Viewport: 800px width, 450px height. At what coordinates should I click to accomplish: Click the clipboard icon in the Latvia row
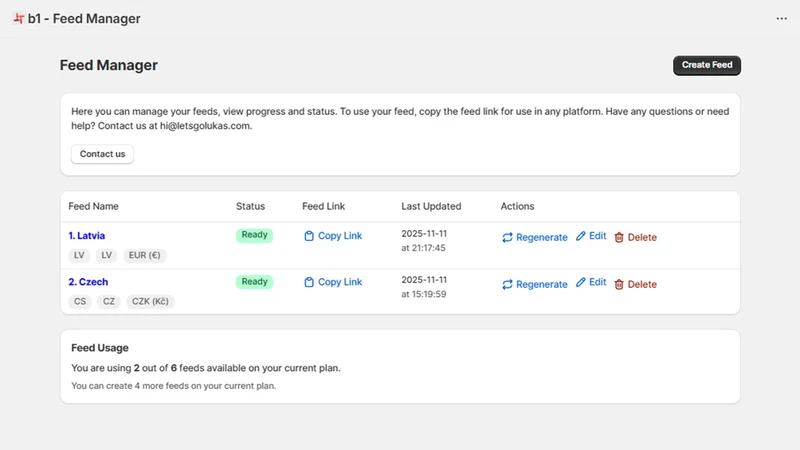pyautogui.click(x=309, y=236)
